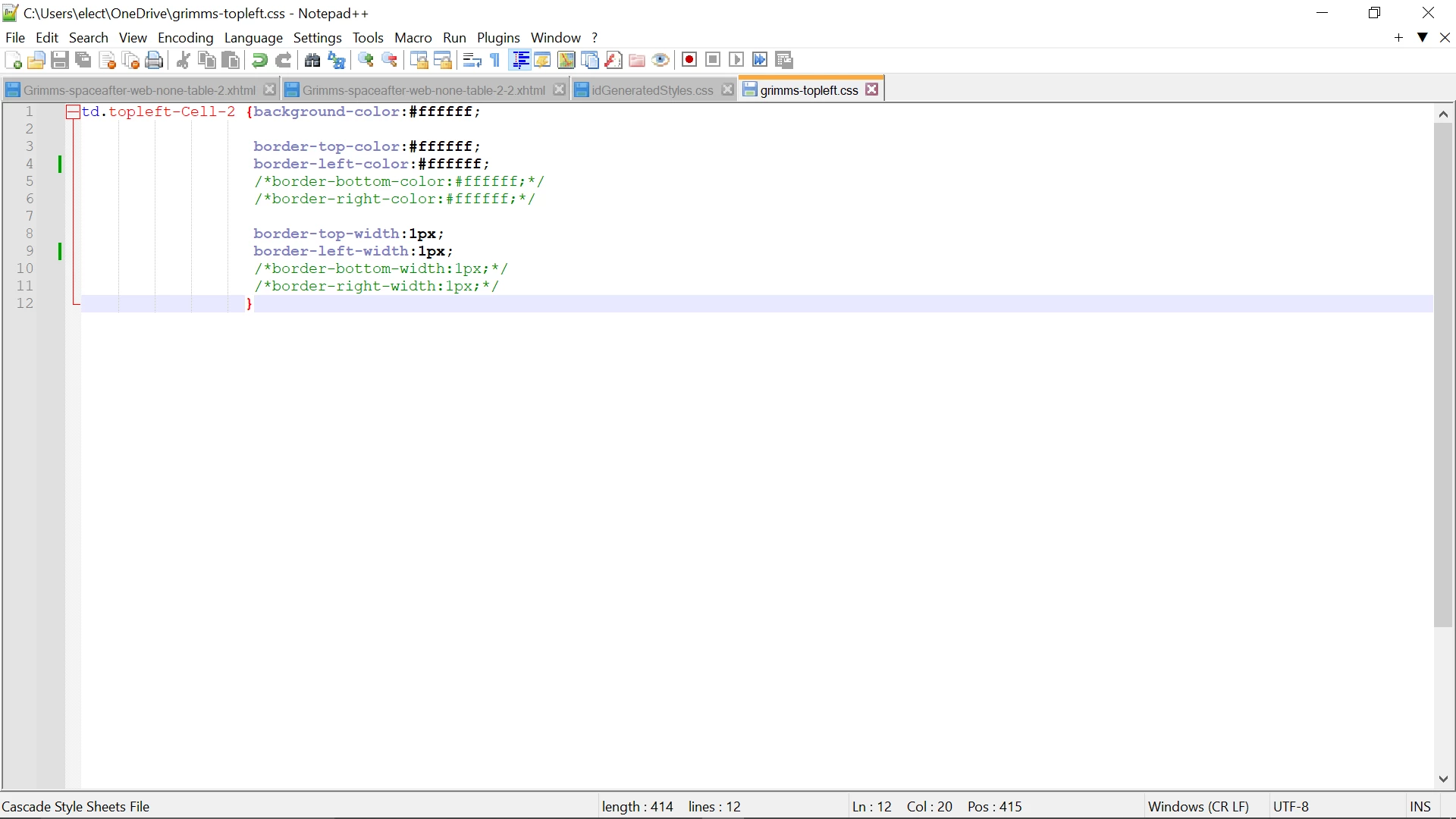Close the grimms-topleft.css tab
This screenshot has height=819, width=1456.
tap(872, 89)
